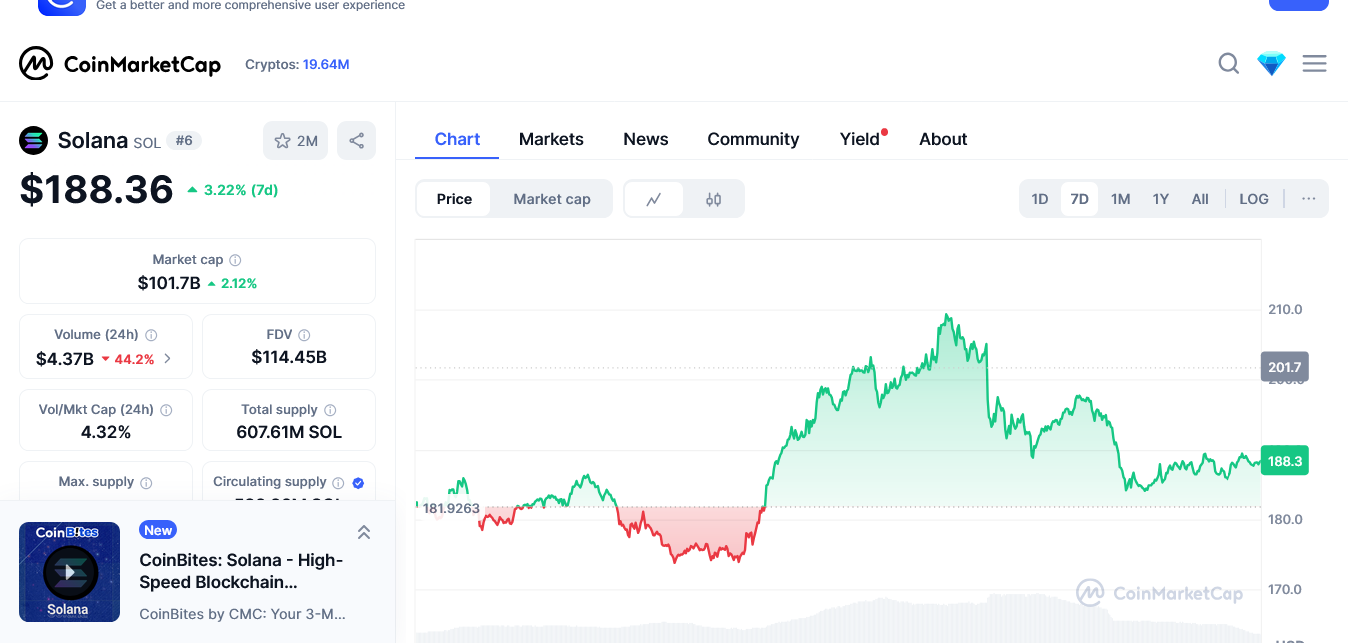1348x643 pixels.
Task: Click the SOL ticker symbol text
Action: 147,143
